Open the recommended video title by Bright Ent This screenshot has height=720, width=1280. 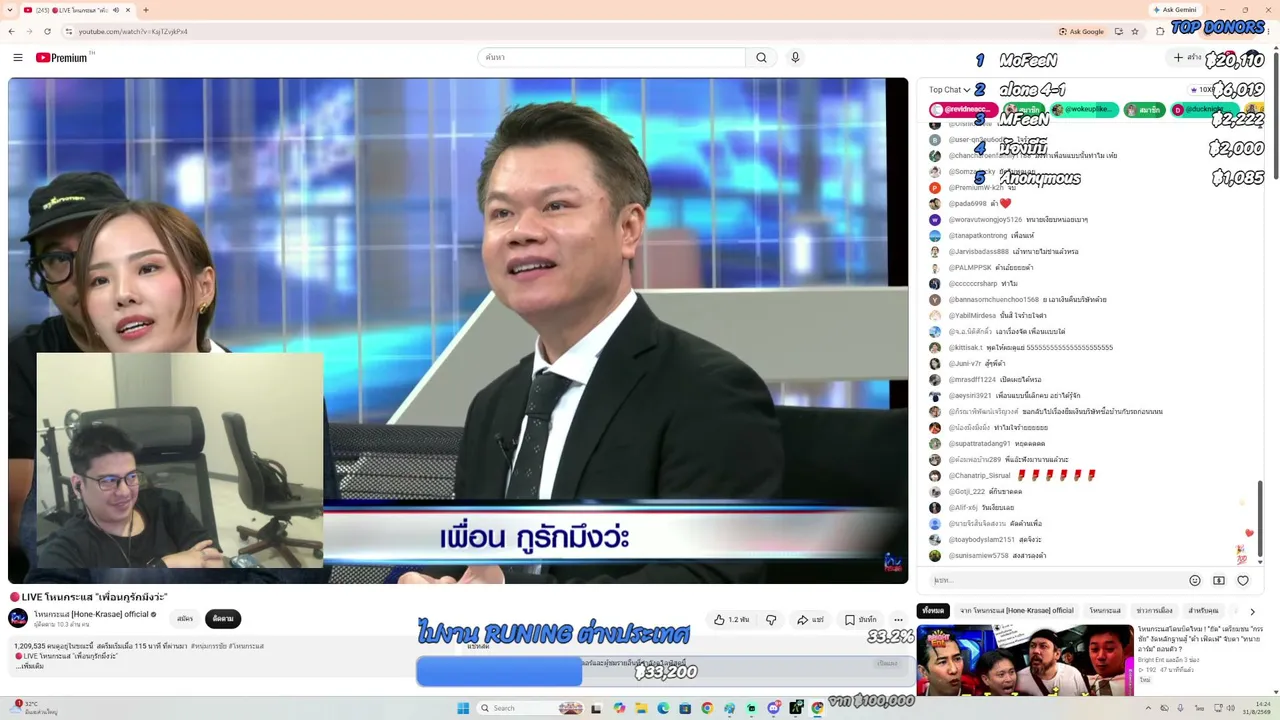(1200, 639)
